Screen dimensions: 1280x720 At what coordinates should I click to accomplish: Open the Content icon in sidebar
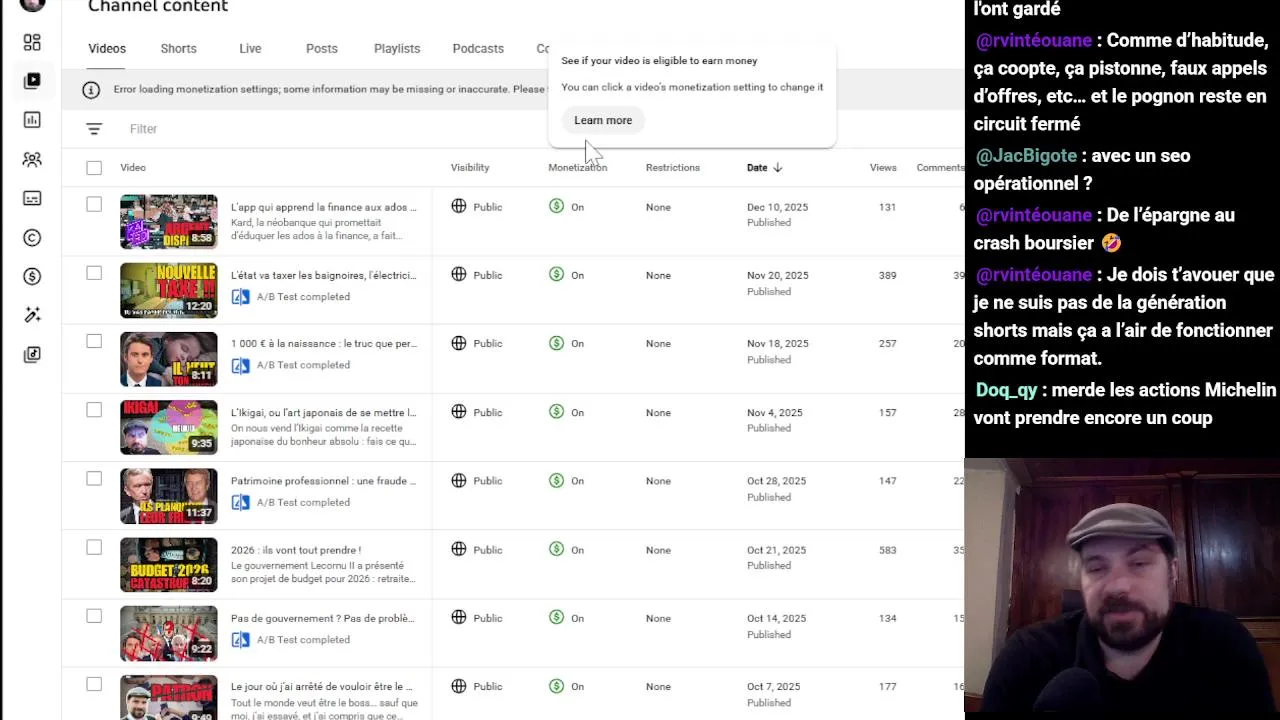pos(32,81)
